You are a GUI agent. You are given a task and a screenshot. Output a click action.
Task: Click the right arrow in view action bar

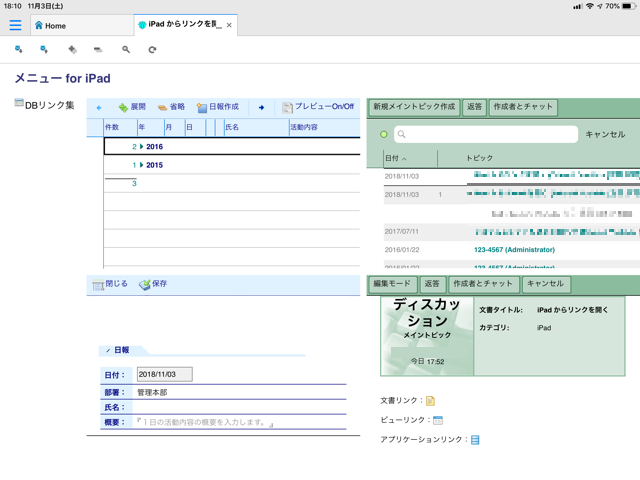click(262, 108)
